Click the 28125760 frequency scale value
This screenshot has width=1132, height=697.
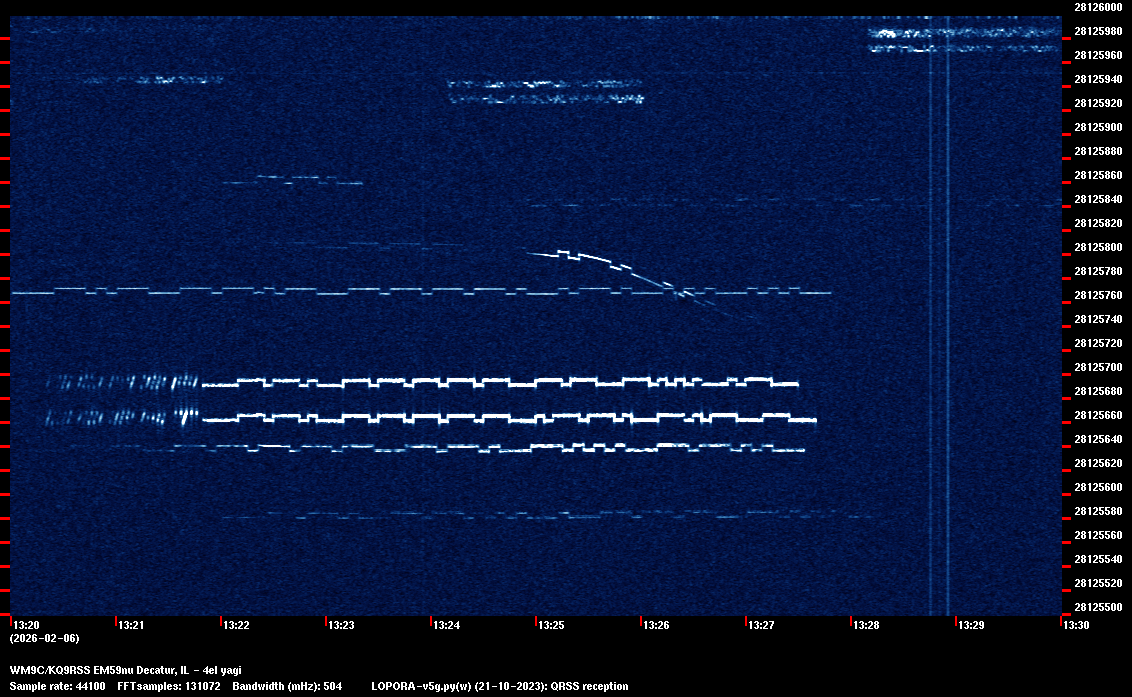tap(1097, 295)
